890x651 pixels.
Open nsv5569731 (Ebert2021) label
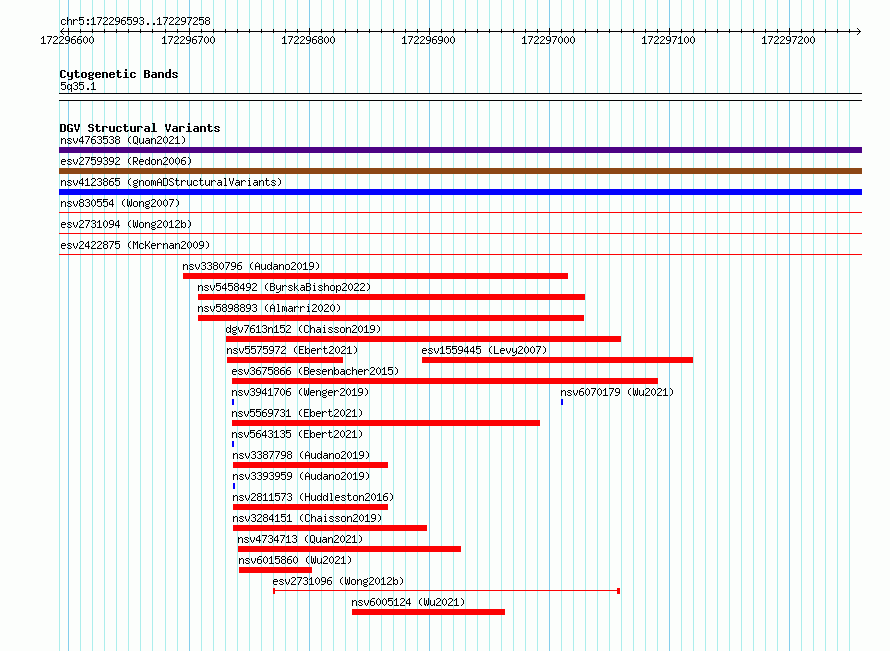tap(297, 413)
